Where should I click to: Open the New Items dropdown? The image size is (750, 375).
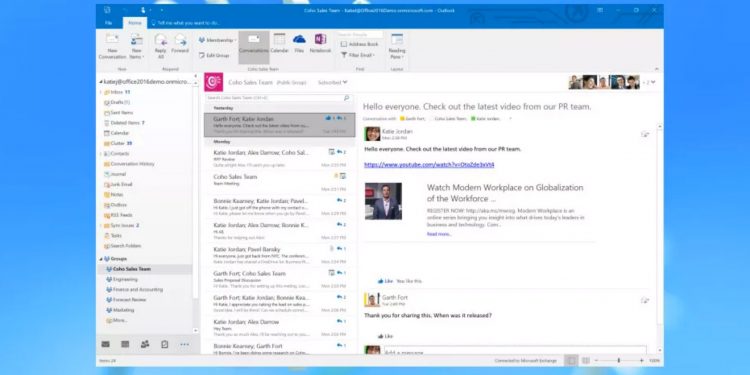tap(136, 46)
